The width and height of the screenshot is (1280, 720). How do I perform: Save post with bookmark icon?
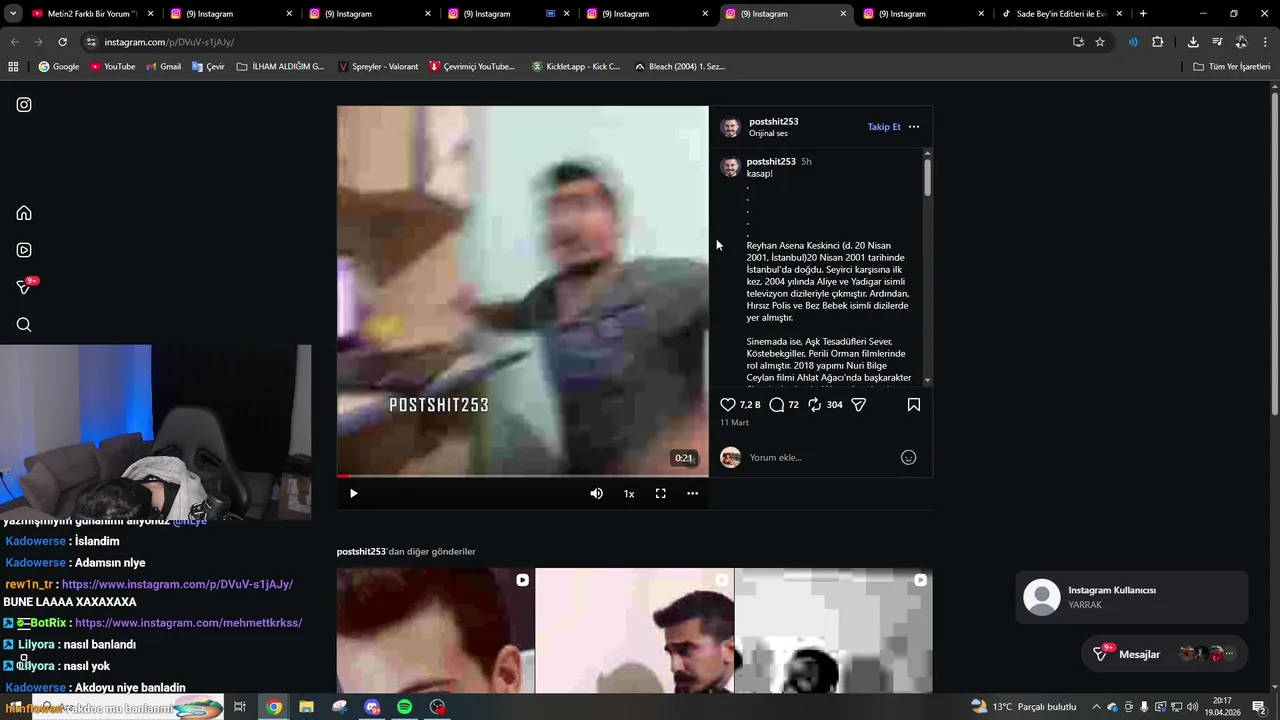[x=913, y=405]
